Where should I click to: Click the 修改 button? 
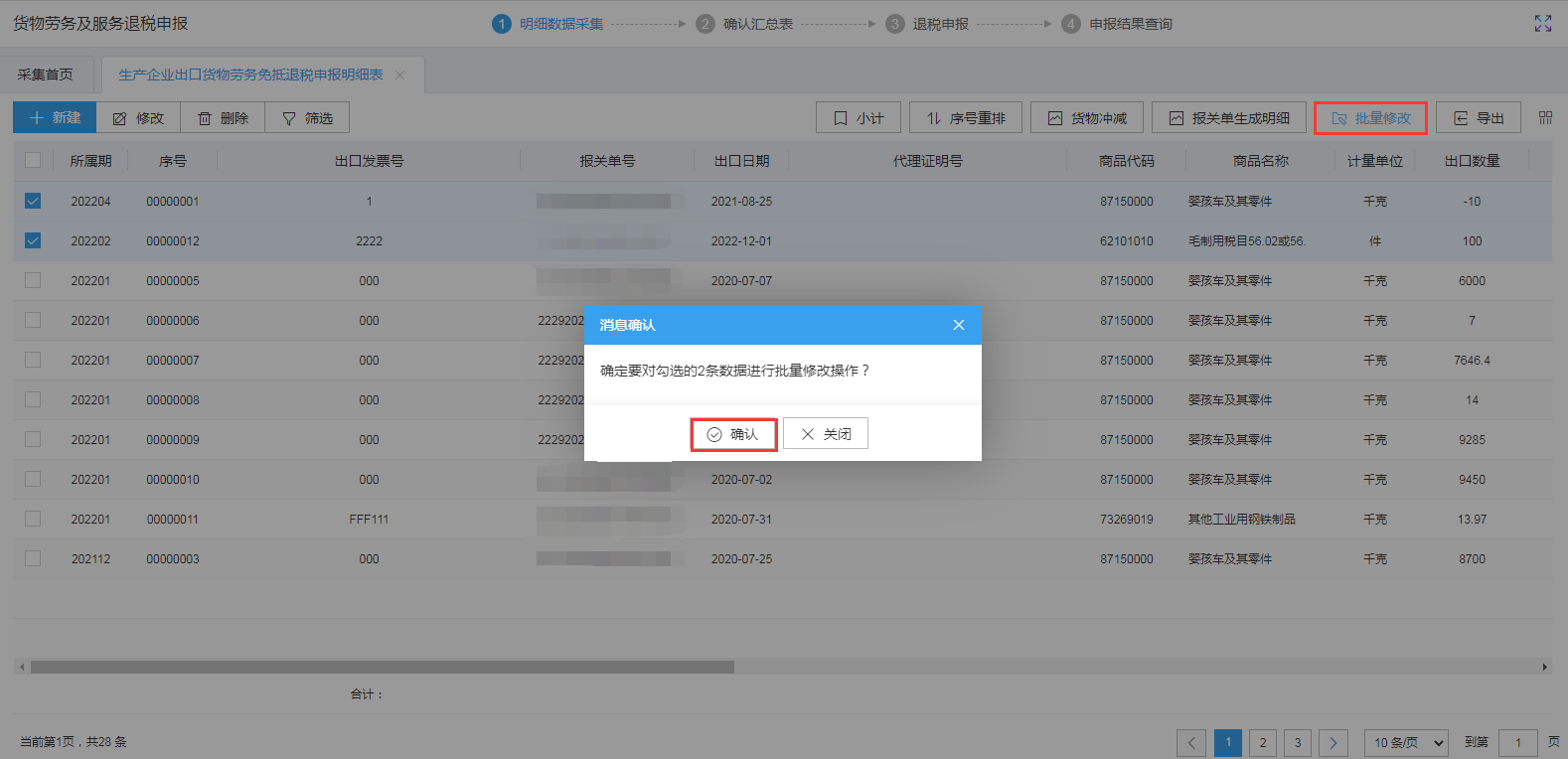(138, 117)
